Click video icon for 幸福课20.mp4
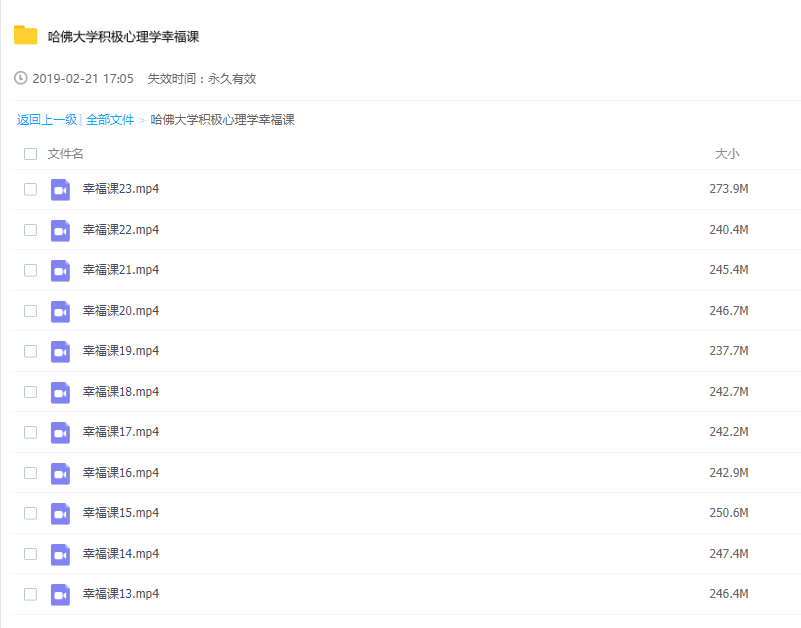This screenshot has width=801, height=628. click(x=60, y=312)
